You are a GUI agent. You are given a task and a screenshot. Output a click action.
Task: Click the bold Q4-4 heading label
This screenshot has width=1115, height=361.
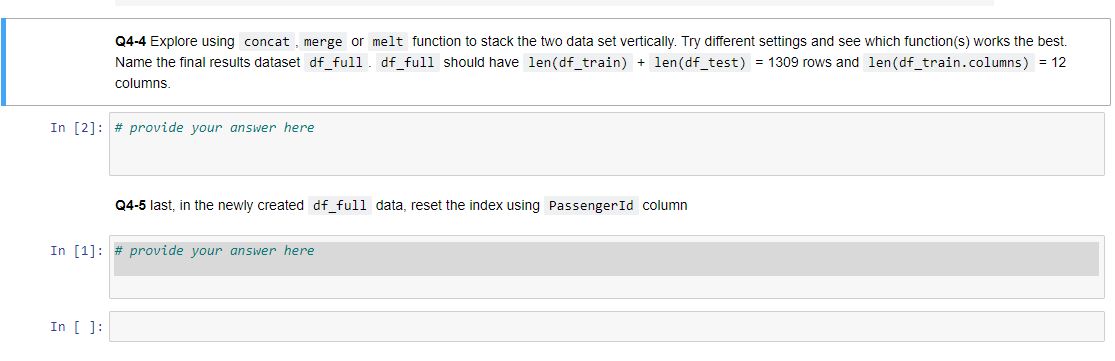coord(131,41)
